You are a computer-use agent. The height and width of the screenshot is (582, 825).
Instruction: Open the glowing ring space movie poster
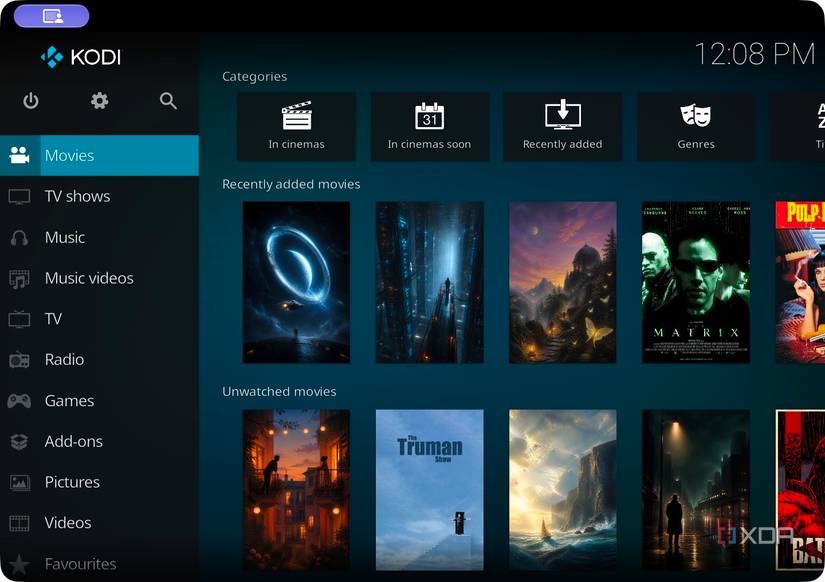click(x=296, y=282)
